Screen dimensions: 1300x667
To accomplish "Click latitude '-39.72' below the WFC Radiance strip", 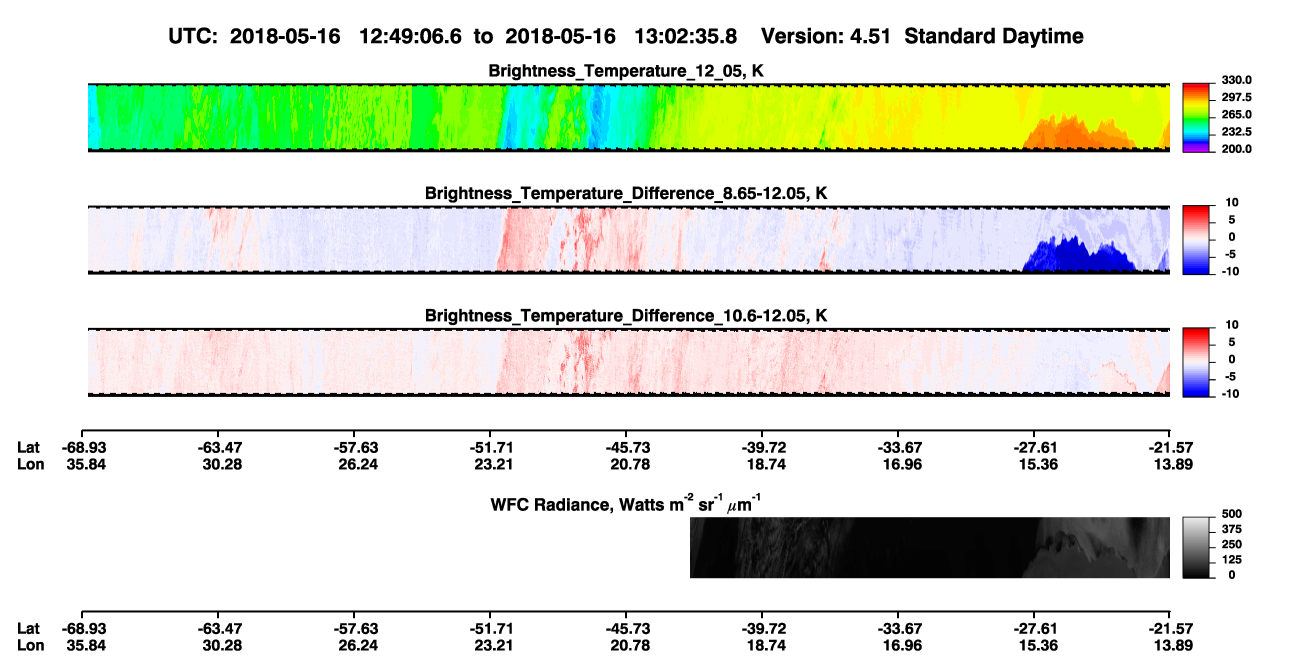I will point(762,629).
